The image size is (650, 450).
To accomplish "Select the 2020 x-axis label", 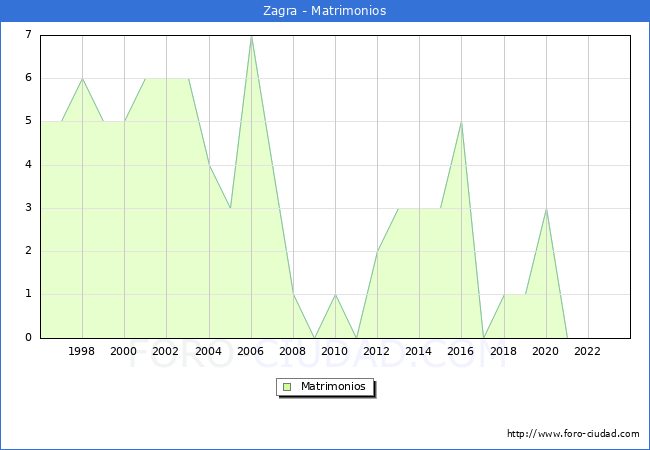I will coord(546,351).
